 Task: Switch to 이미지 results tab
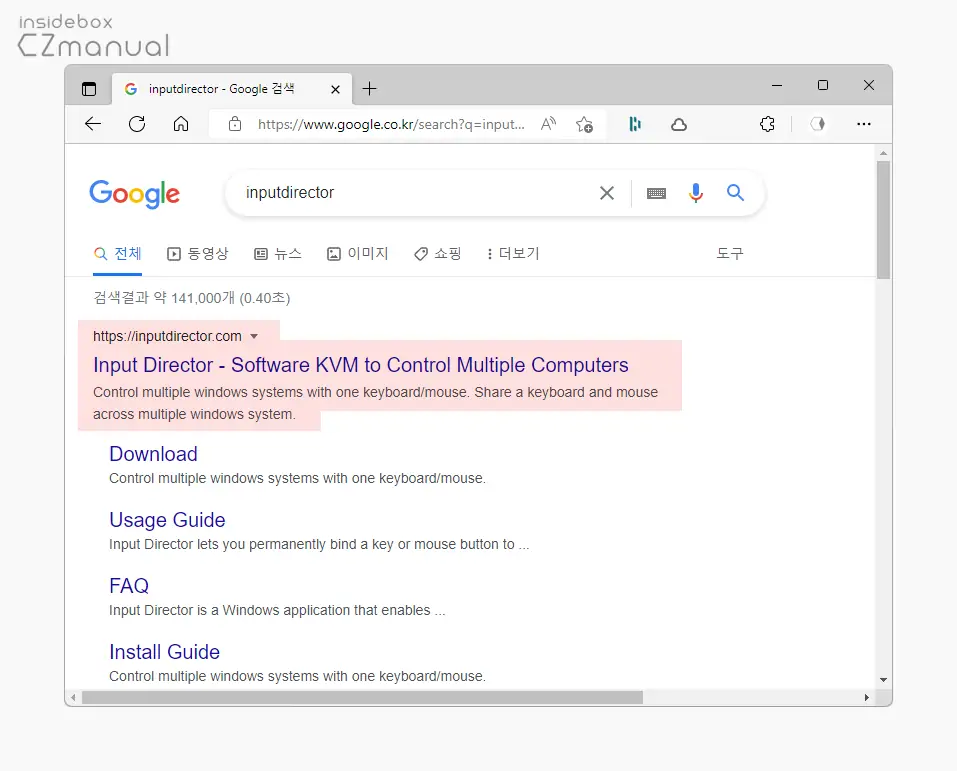[358, 253]
